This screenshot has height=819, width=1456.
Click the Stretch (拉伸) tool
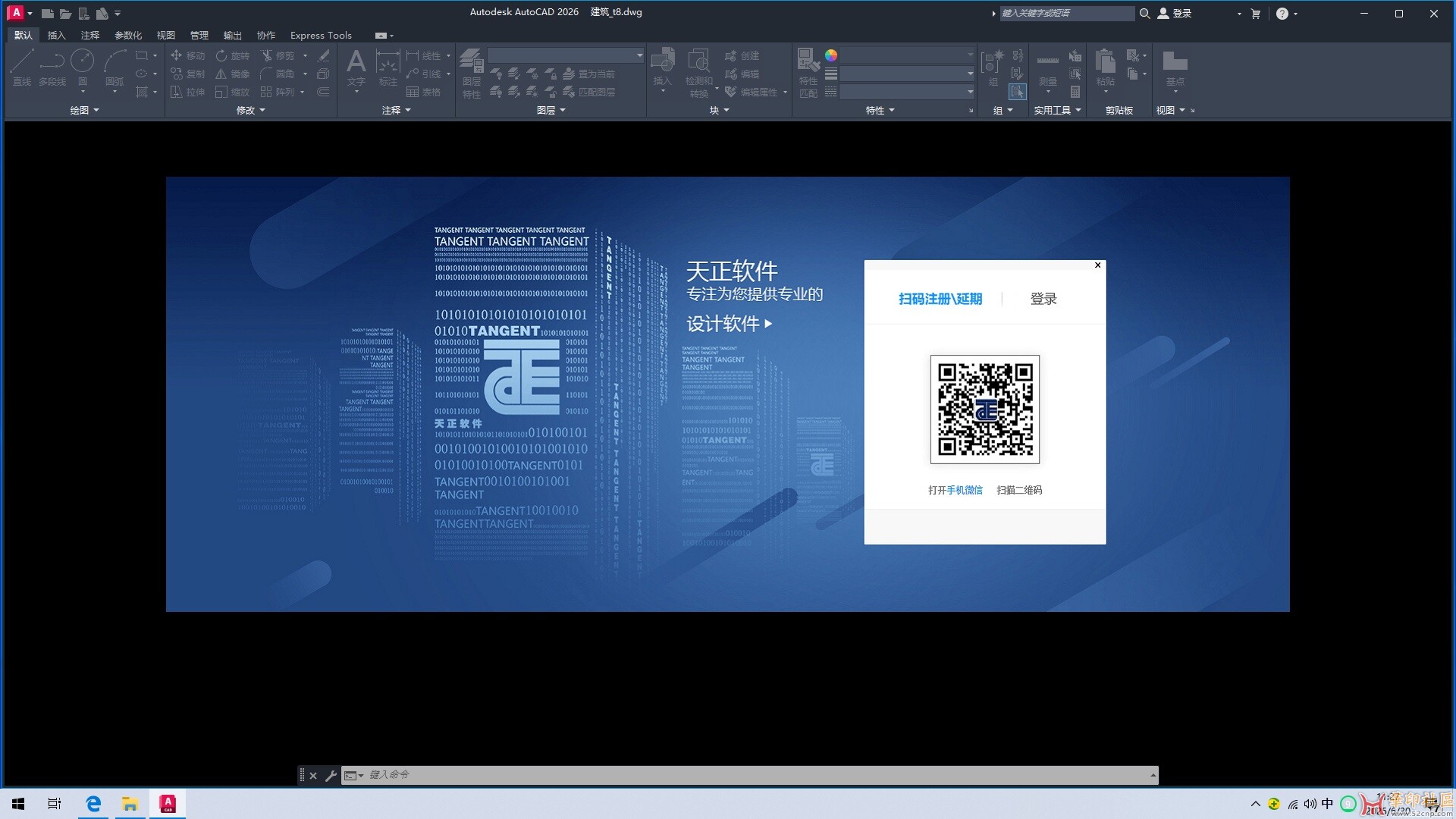pyautogui.click(x=187, y=92)
